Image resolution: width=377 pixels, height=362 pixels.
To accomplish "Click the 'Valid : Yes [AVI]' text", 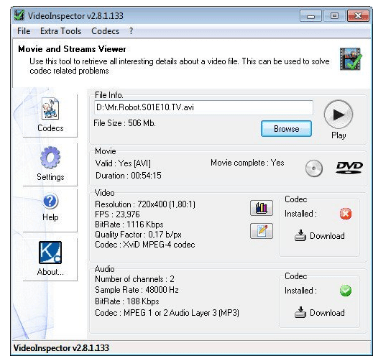I will 123,163.
